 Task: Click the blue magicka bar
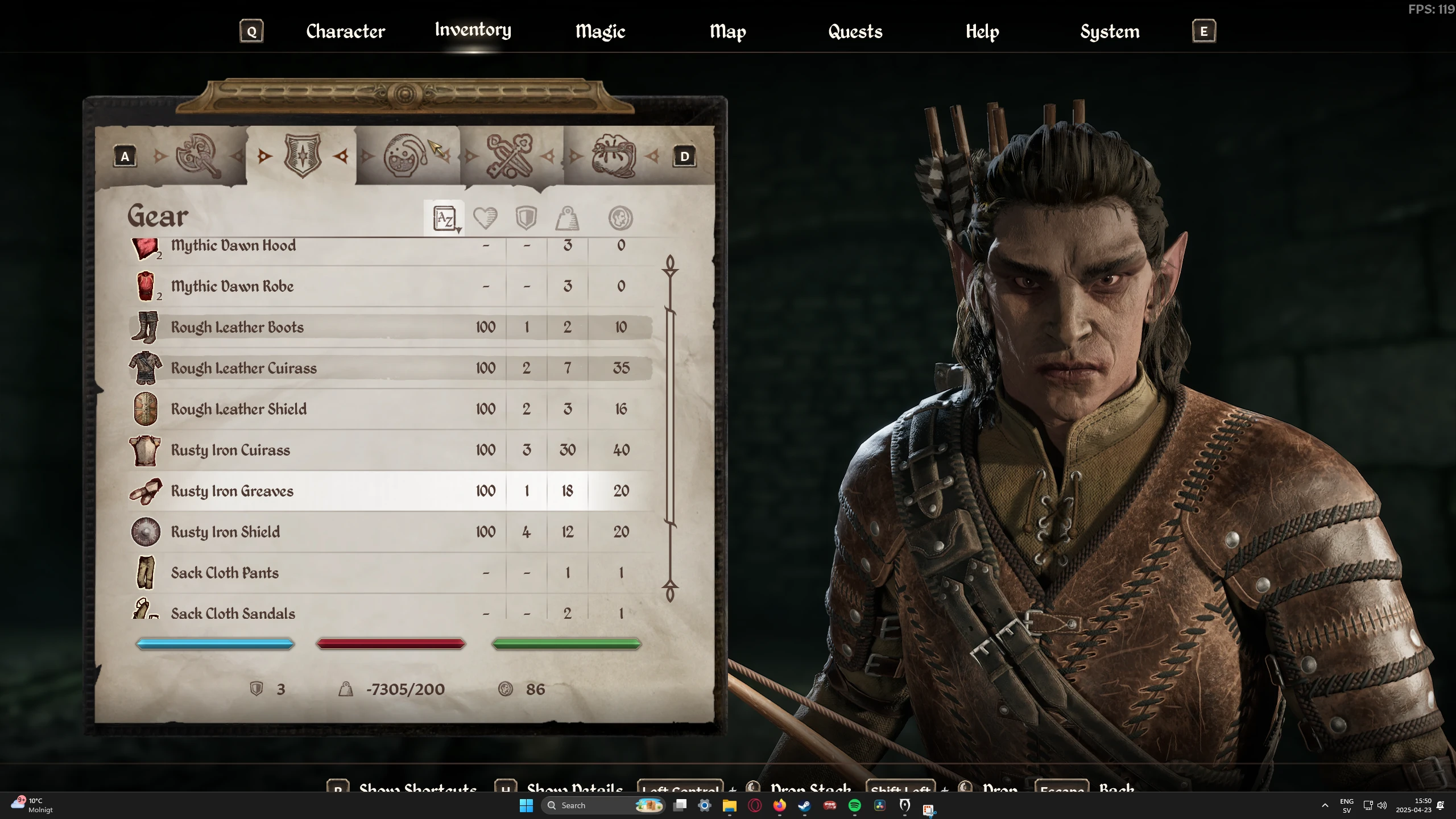[215, 644]
